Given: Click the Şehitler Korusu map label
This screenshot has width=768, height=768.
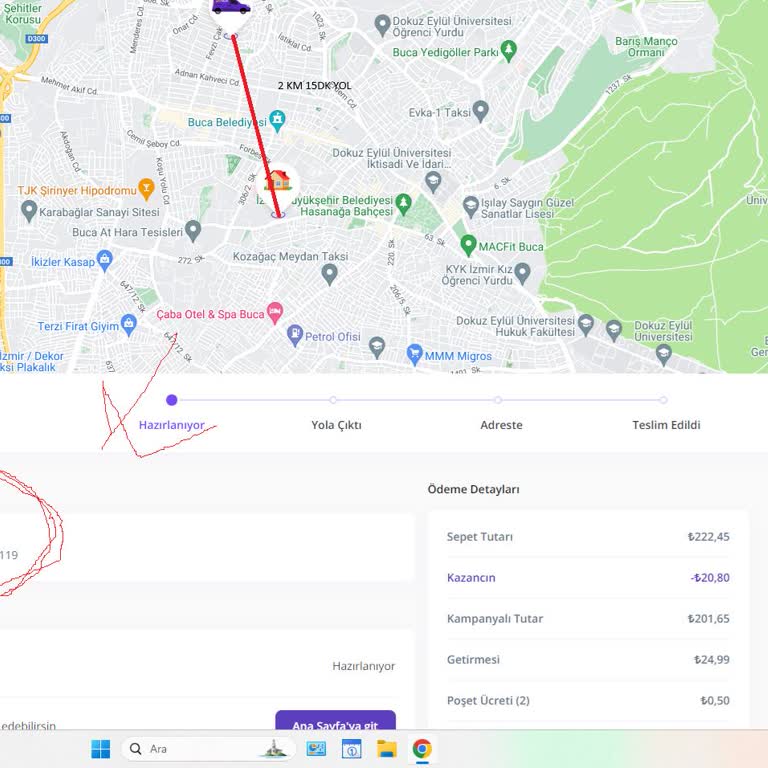Looking at the screenshot, I should pos(23,14).
